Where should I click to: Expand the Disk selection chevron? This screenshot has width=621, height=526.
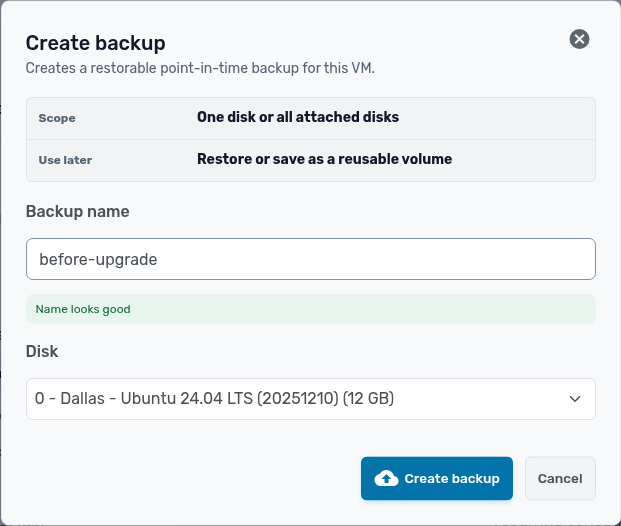[x=575, y=399]
